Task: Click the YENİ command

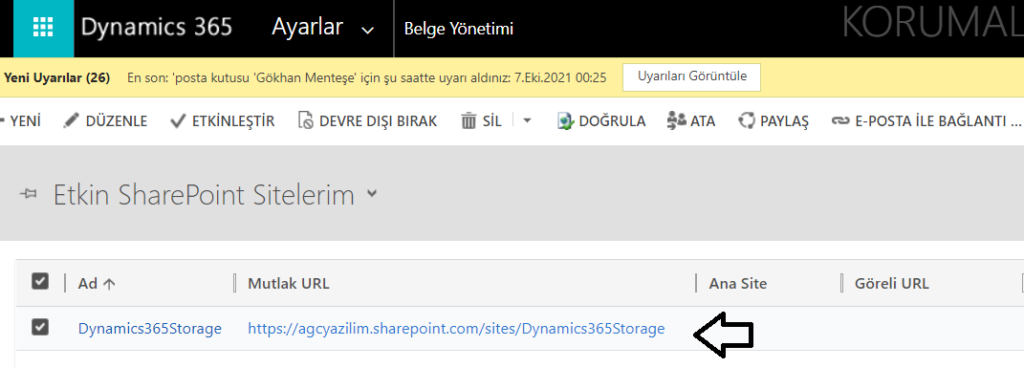Action: [x=21, y=121]
